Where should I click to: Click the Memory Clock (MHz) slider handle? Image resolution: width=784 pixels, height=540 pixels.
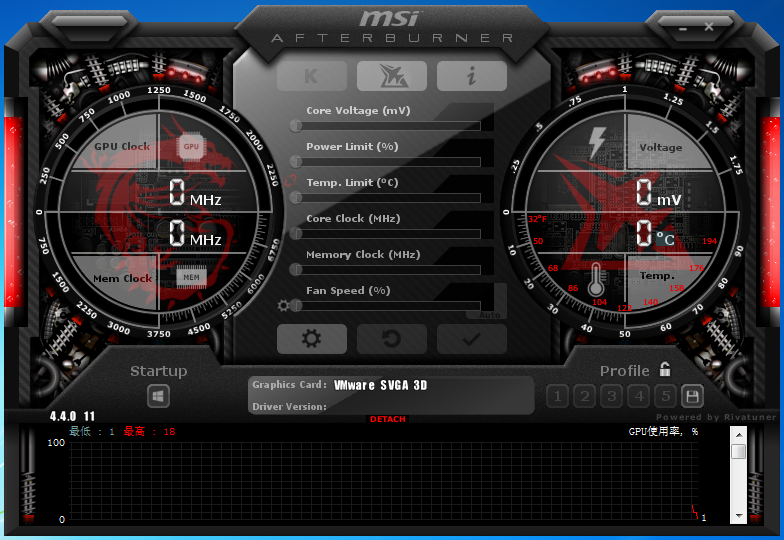[296, 270]
